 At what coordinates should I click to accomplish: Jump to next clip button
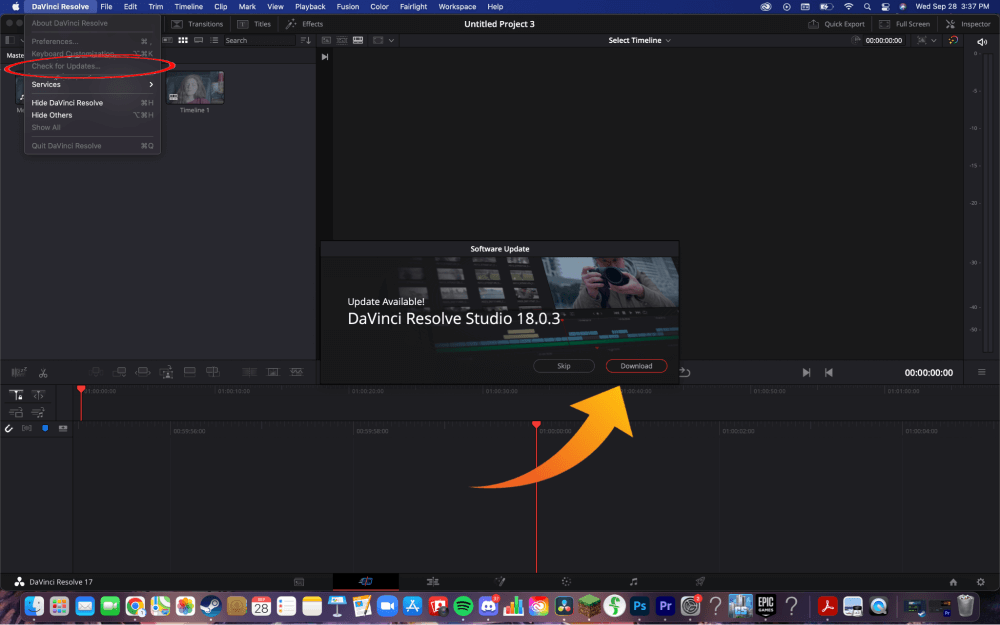806,372
